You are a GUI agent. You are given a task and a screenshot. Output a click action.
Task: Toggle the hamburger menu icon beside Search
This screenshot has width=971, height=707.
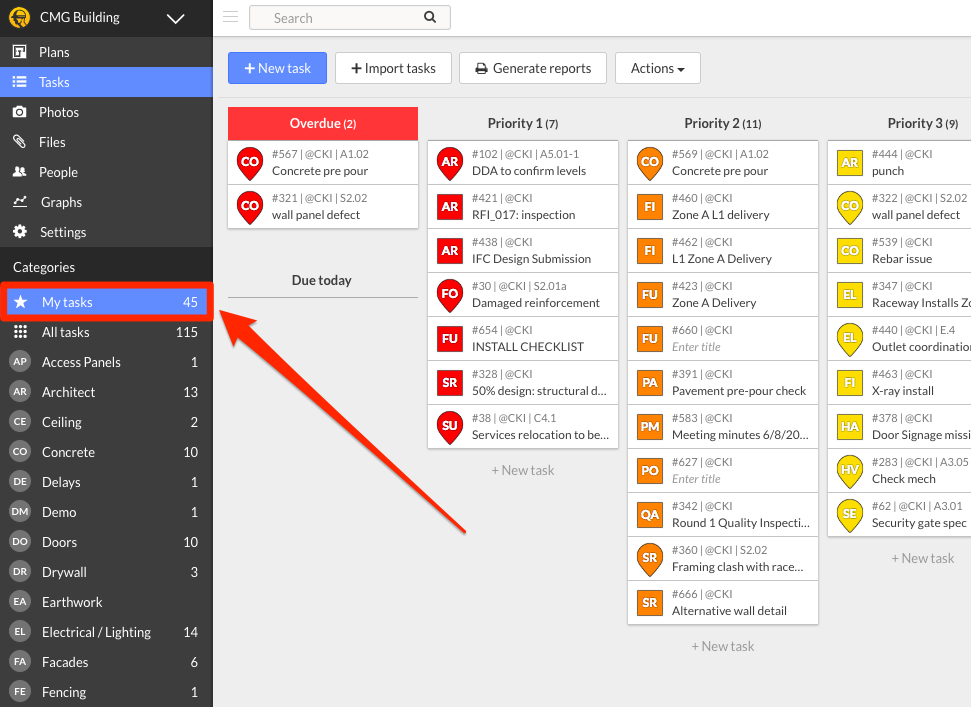pos(230,17)
